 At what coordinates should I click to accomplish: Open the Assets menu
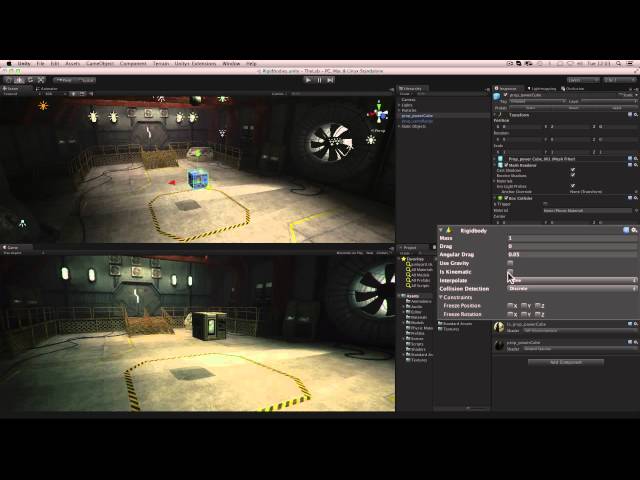click(x=73, y=64)
